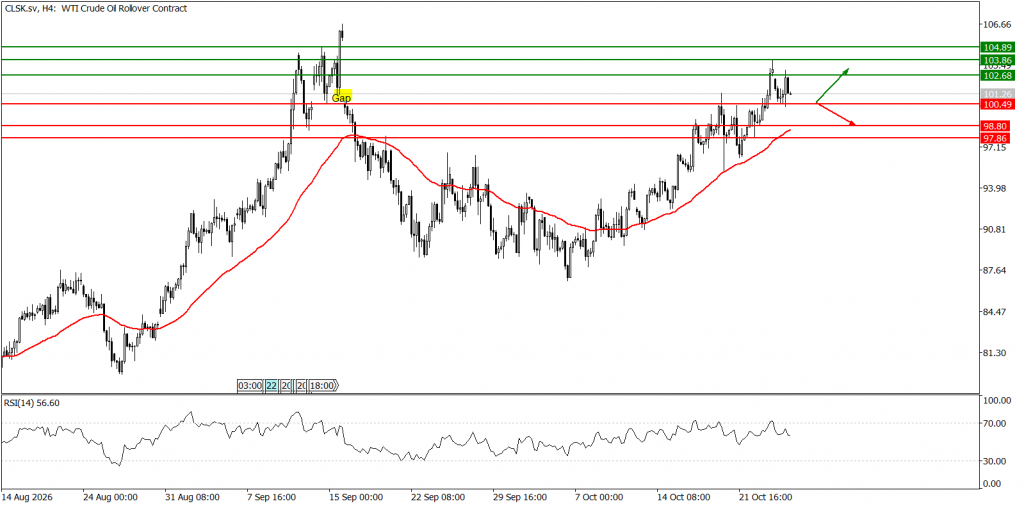1024x506 pixels.
Task: Click the green 103.86 price level tag
Action: click(997, 59)
